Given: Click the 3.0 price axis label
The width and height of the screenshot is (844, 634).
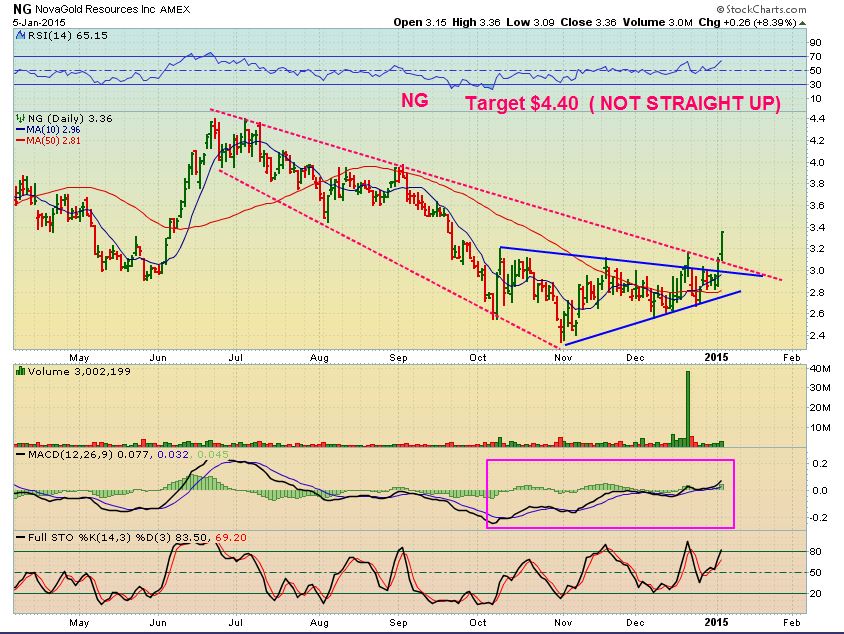Looking at the screenshot, I should [817, 271].
